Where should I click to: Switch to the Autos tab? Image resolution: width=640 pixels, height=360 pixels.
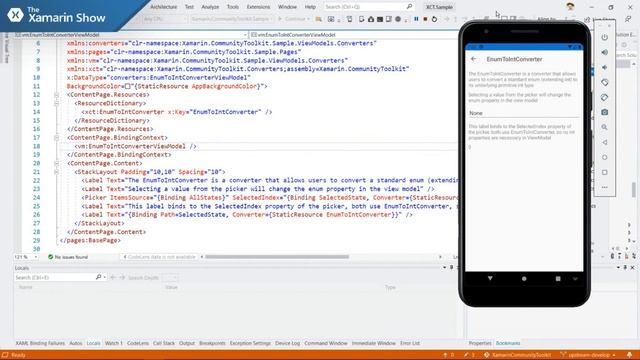click(76, 343)
